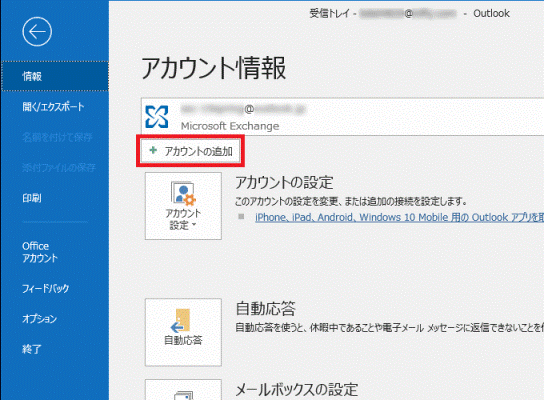Click the green plus icon for adding account
The height and width of the screenshot is (400, 544).
pos(153,151)
